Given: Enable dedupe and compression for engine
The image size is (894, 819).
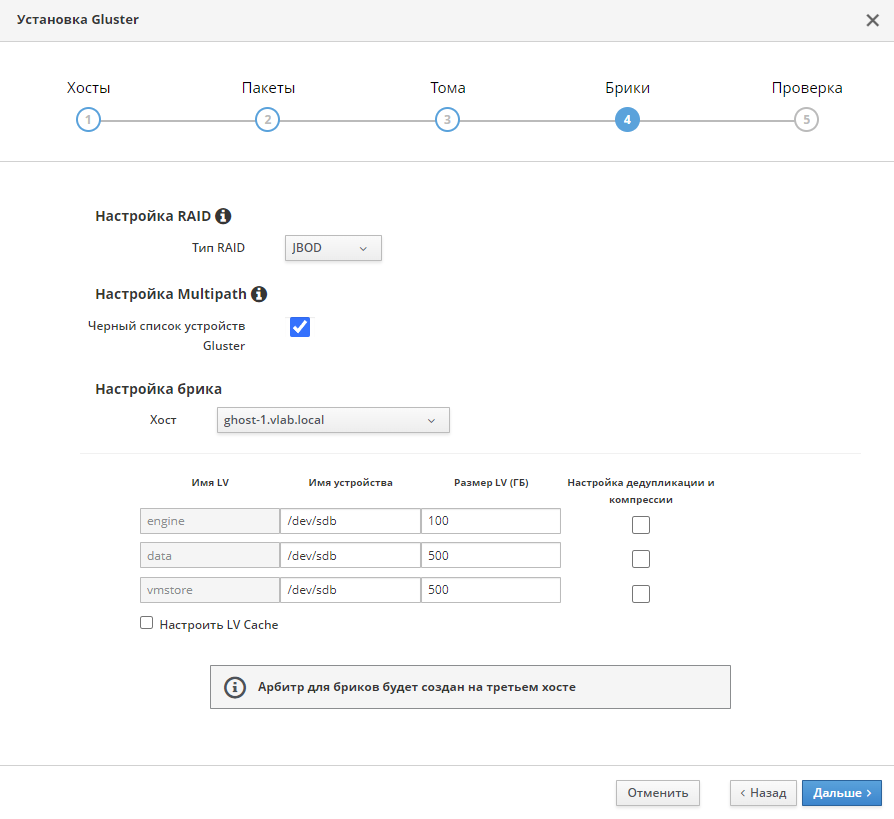Looking at the screenshot, I should pyautogui.click(x=641, y=525).
